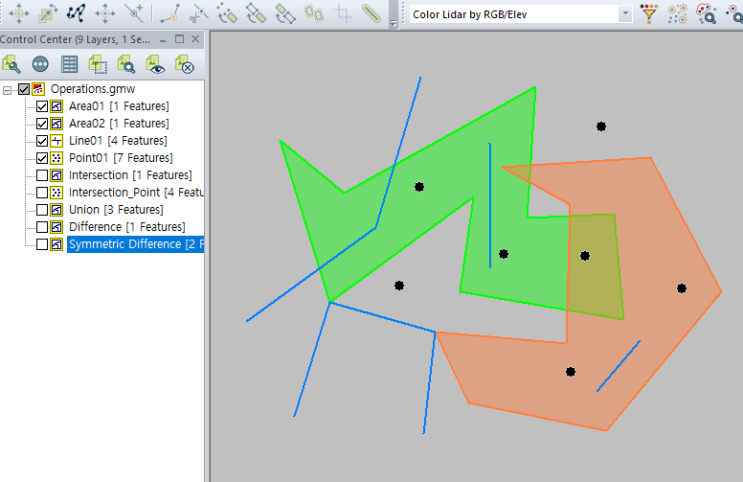Screen dimensions: 743x482
Task: Click the area layer icon beside Area01
Action: (x=56, y=106)
